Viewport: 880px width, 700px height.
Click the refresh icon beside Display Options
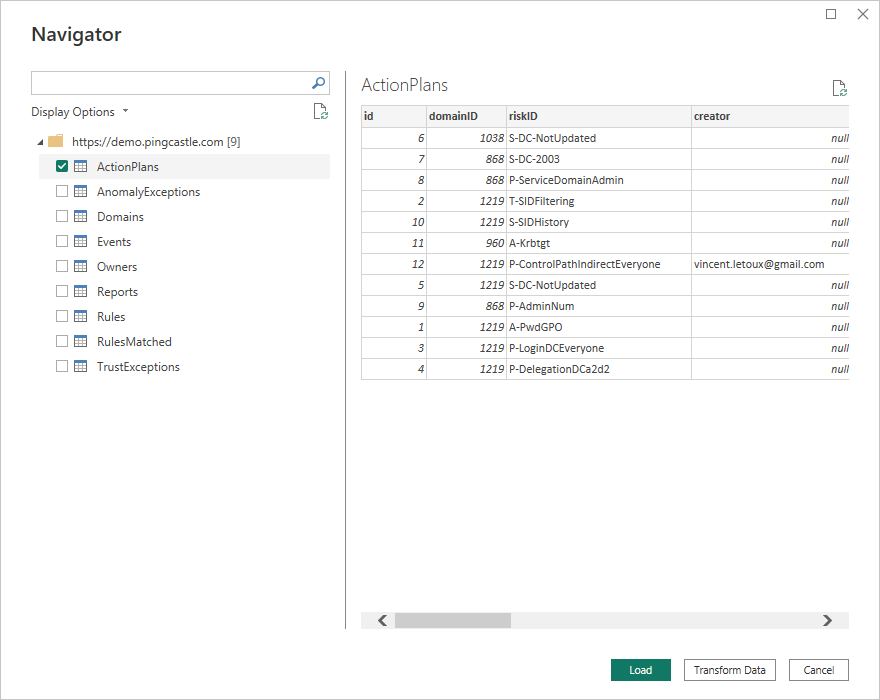tap(320, 112)
